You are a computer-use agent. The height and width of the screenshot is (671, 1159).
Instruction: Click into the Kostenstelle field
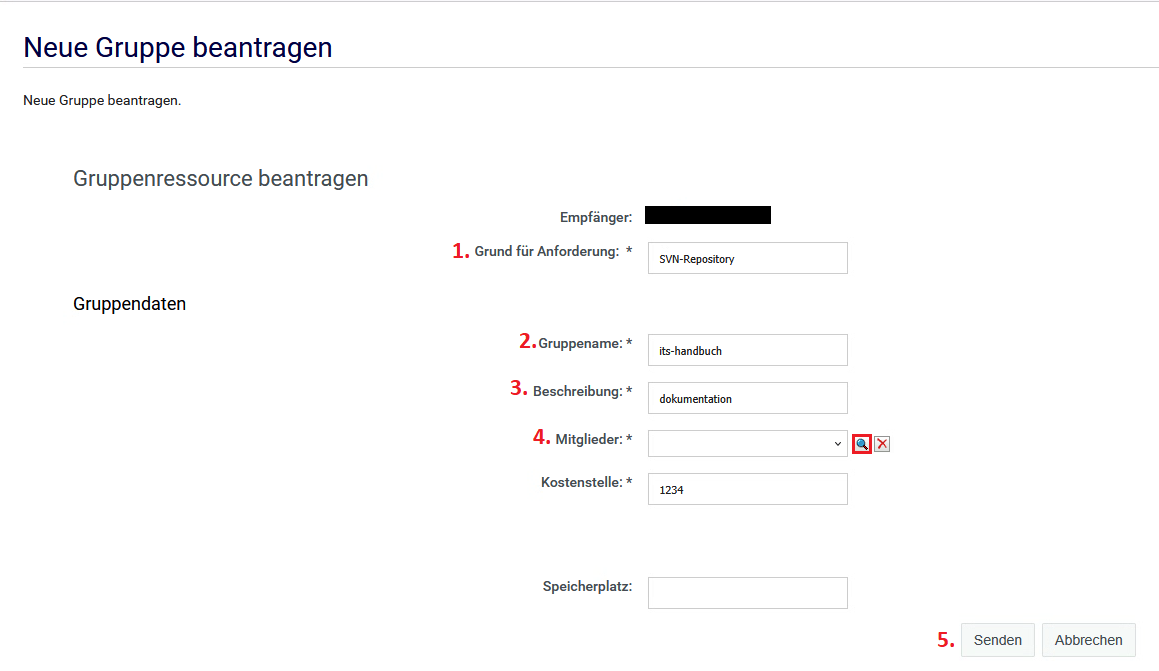pos(747,489)
